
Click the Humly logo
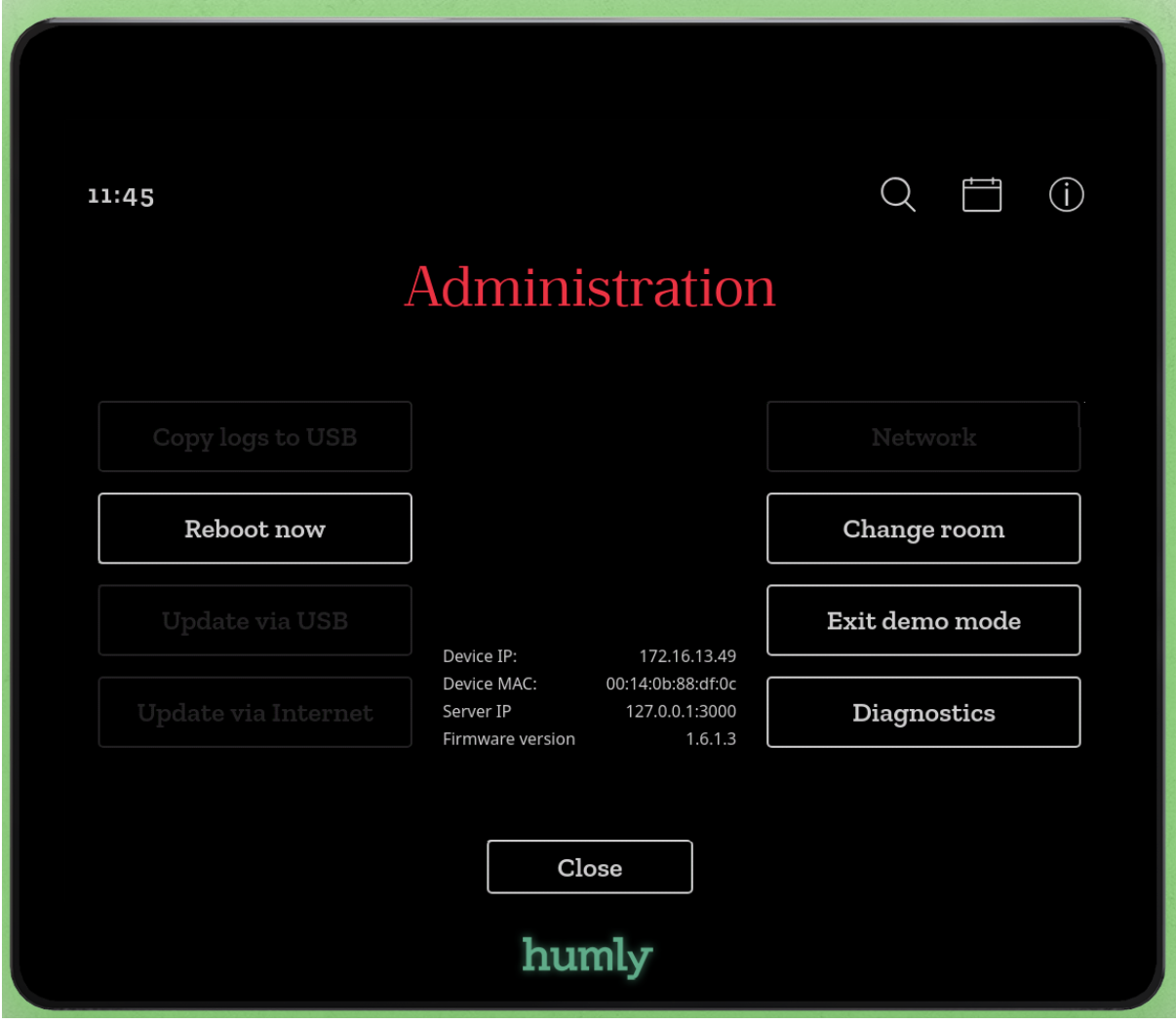[588, 956]
